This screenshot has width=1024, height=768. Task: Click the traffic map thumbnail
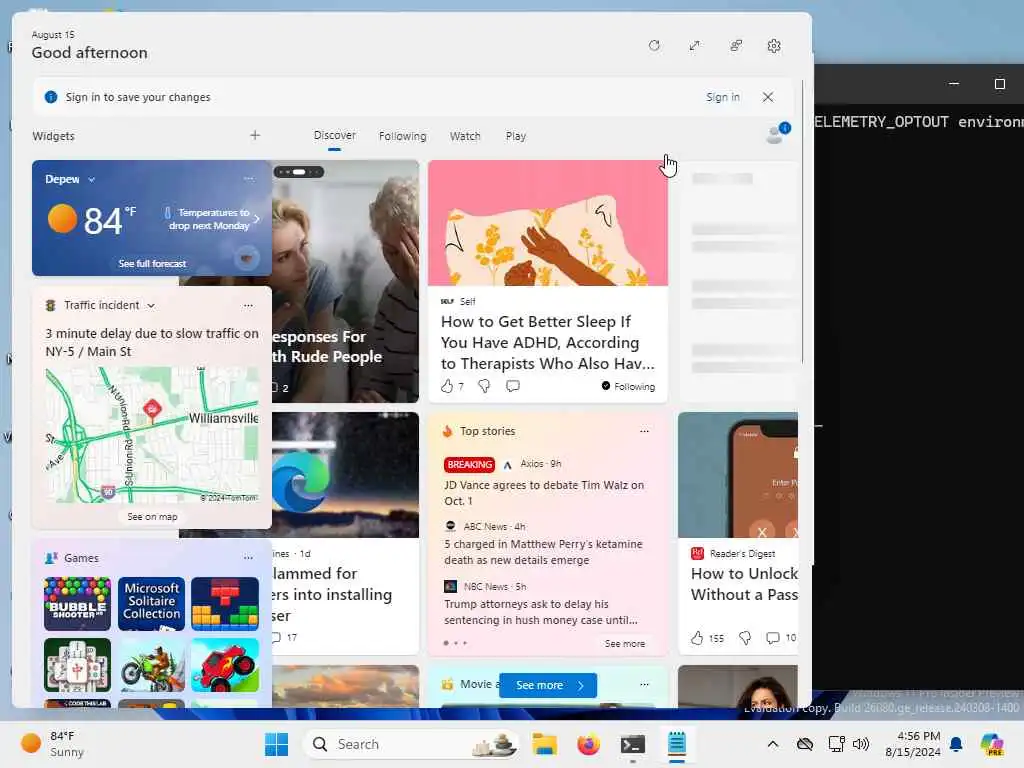(152, 434)
